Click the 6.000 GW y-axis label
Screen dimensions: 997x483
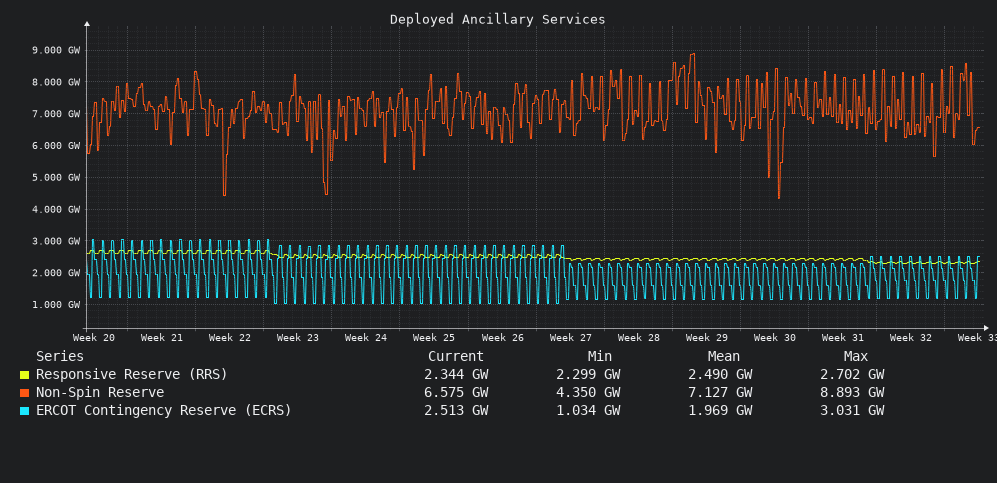coord(56,146)
